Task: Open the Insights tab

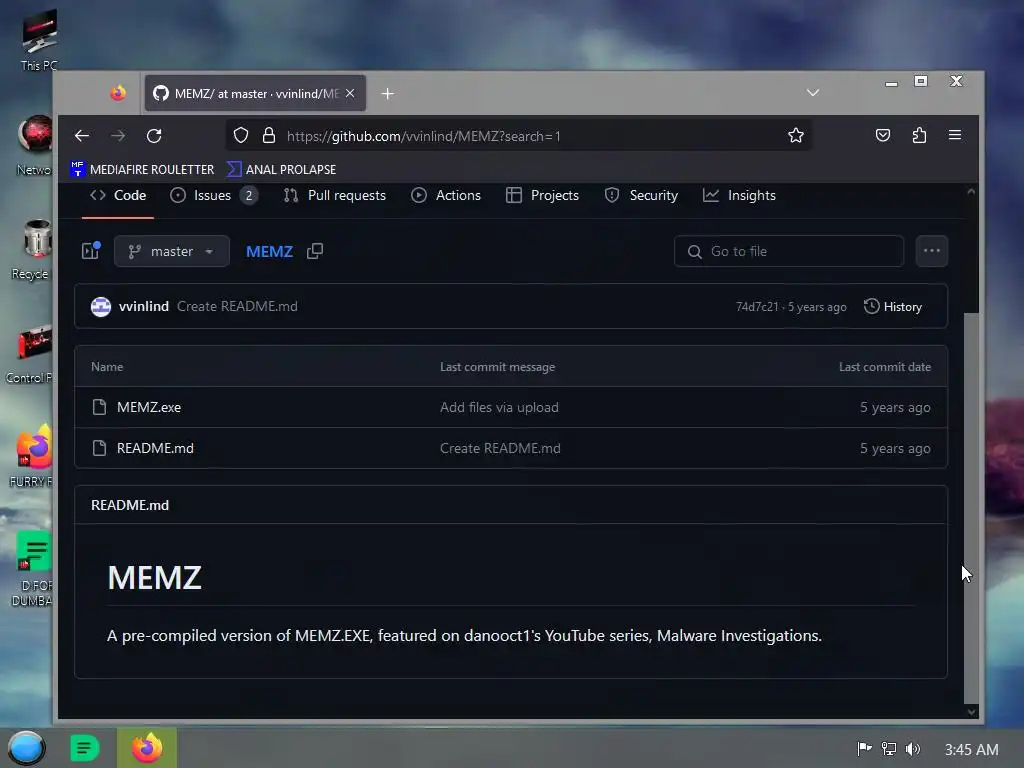Action: click(739, 195)
